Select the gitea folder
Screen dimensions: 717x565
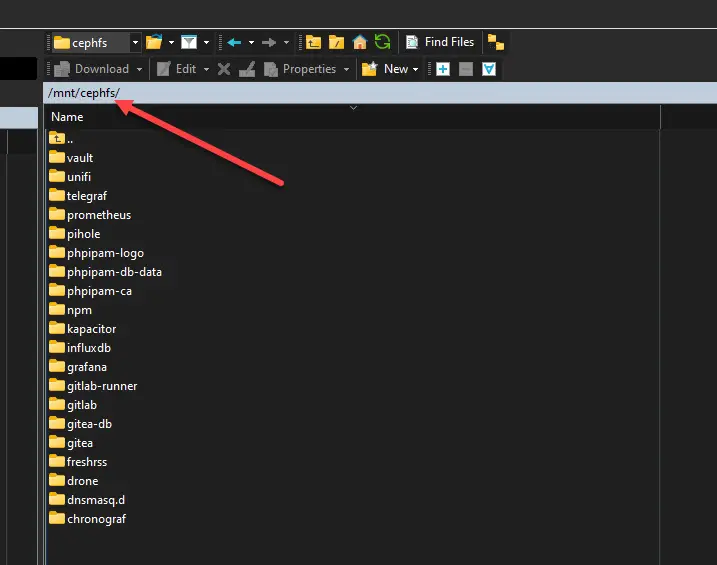[71, 443]
